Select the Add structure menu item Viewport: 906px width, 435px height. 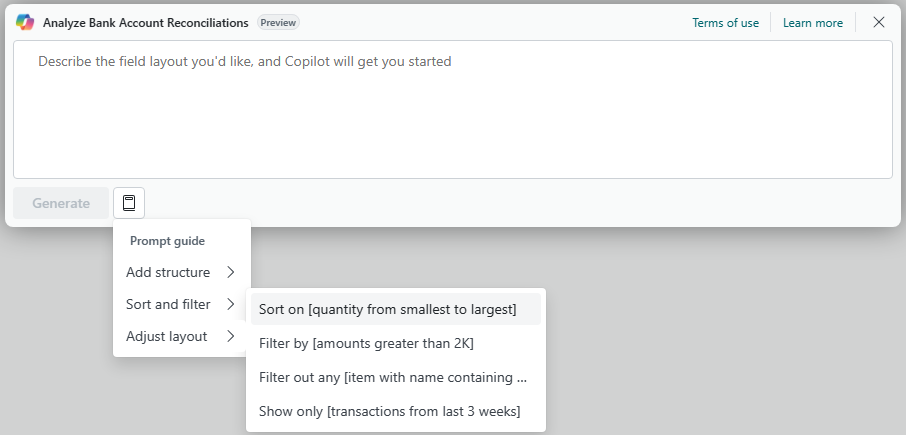181,272
